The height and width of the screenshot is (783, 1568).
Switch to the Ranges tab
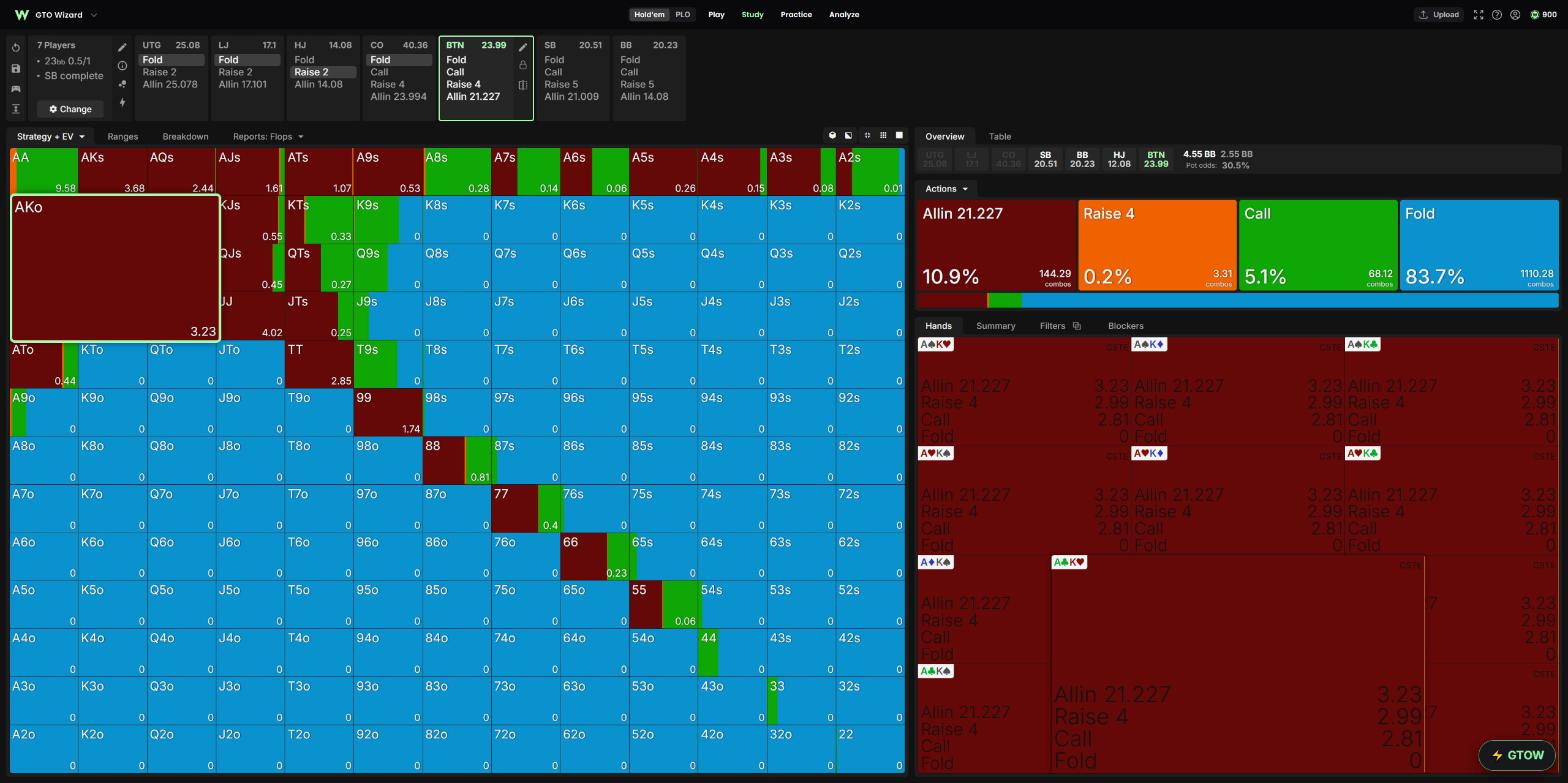(x=122, y=136)
